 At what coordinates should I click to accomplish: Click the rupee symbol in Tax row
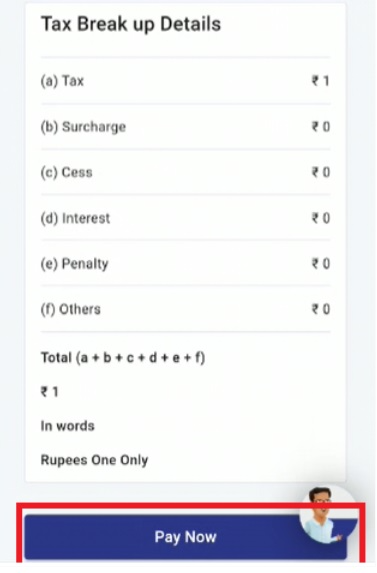tap(315, 81)
